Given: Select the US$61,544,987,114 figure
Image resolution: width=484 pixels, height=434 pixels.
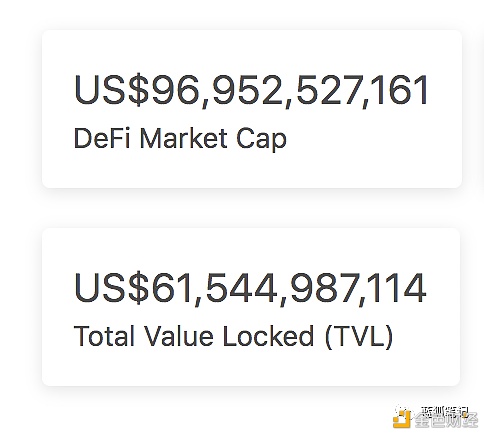Looking at the screenshot, I should point(250,288).
